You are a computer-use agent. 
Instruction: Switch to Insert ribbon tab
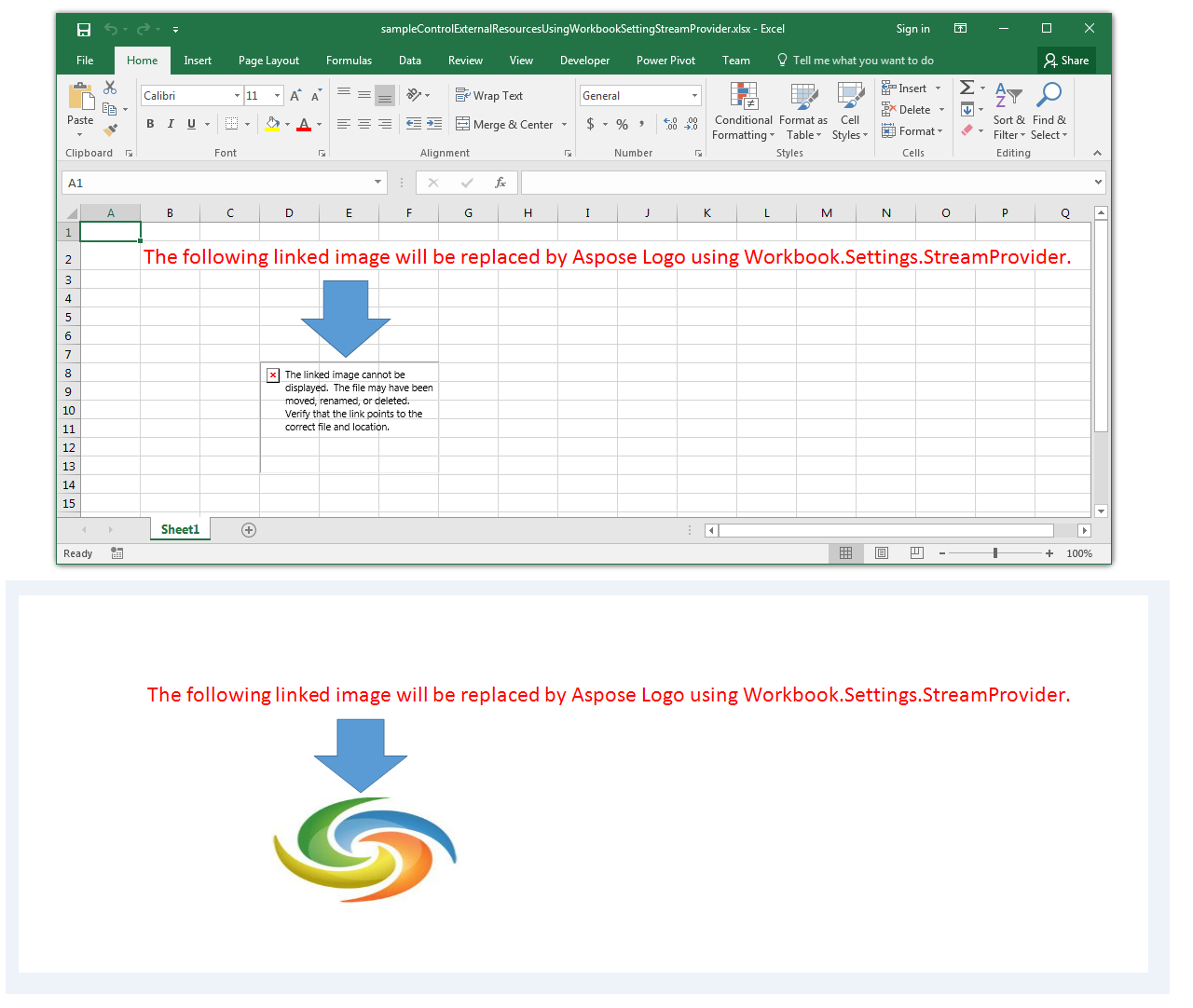198,61
